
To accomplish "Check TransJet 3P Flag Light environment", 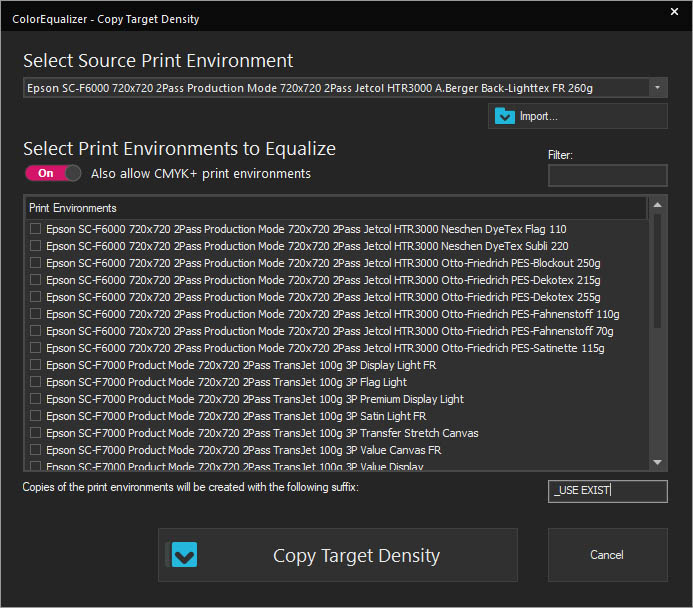I will (35, 381).
